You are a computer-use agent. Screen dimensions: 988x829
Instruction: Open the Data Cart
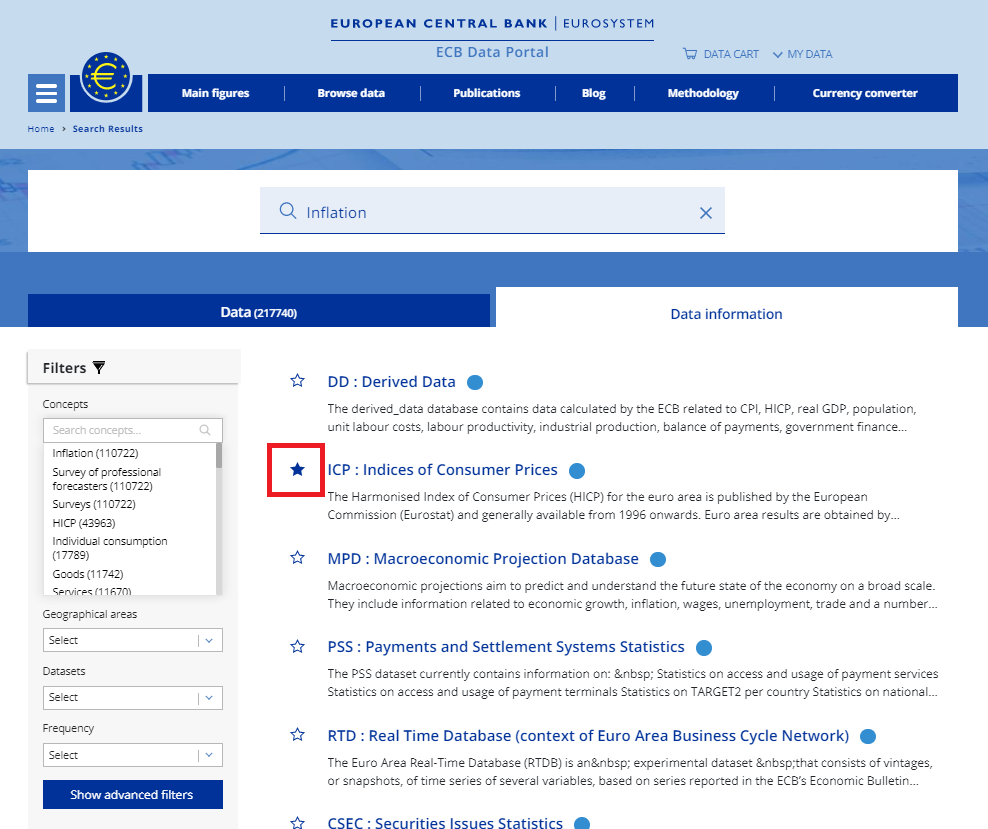(x=721, y=54)
